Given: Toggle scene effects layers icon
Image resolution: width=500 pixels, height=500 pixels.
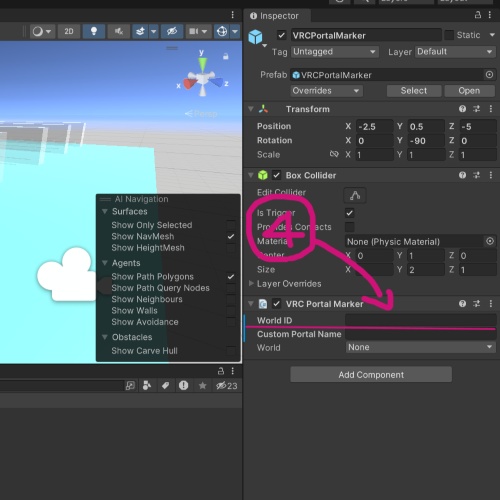Looking at the screenshot, I should pos(140,32).
